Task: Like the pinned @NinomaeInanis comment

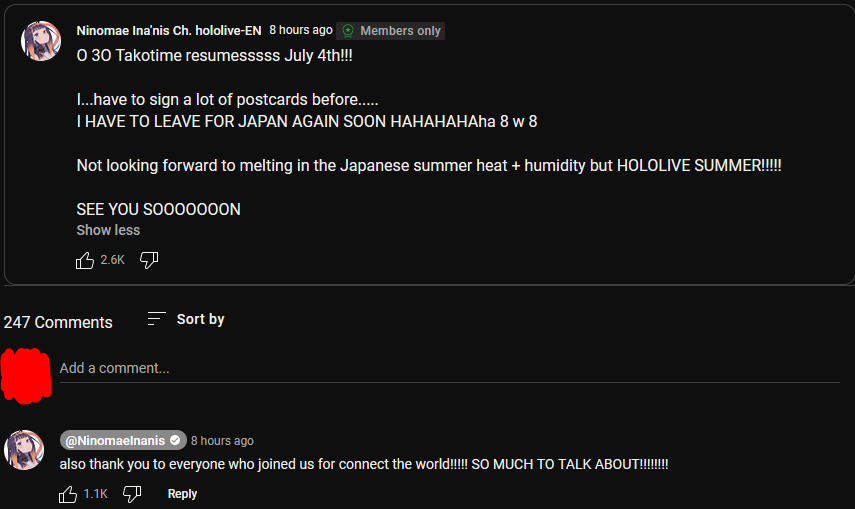Action: (x=68, y=494)
